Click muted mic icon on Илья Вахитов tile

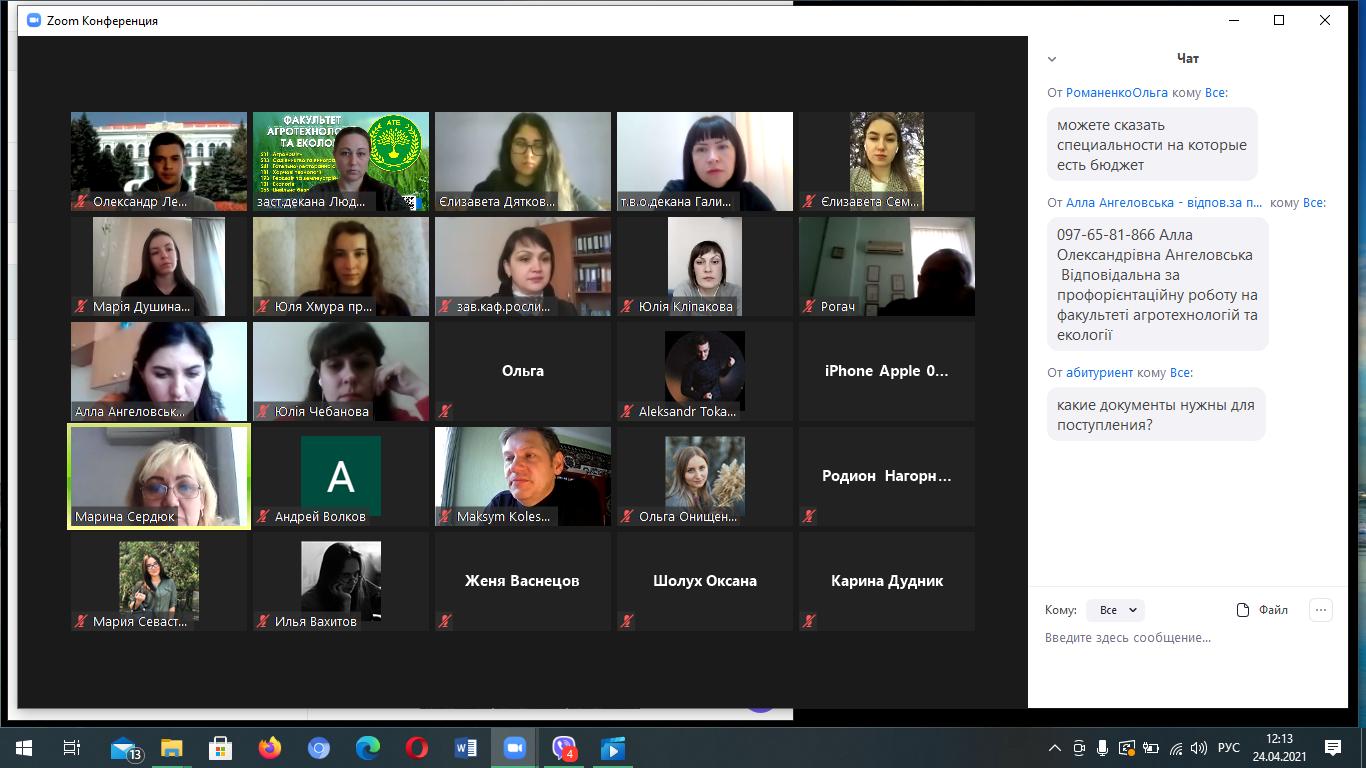[263, 621]
